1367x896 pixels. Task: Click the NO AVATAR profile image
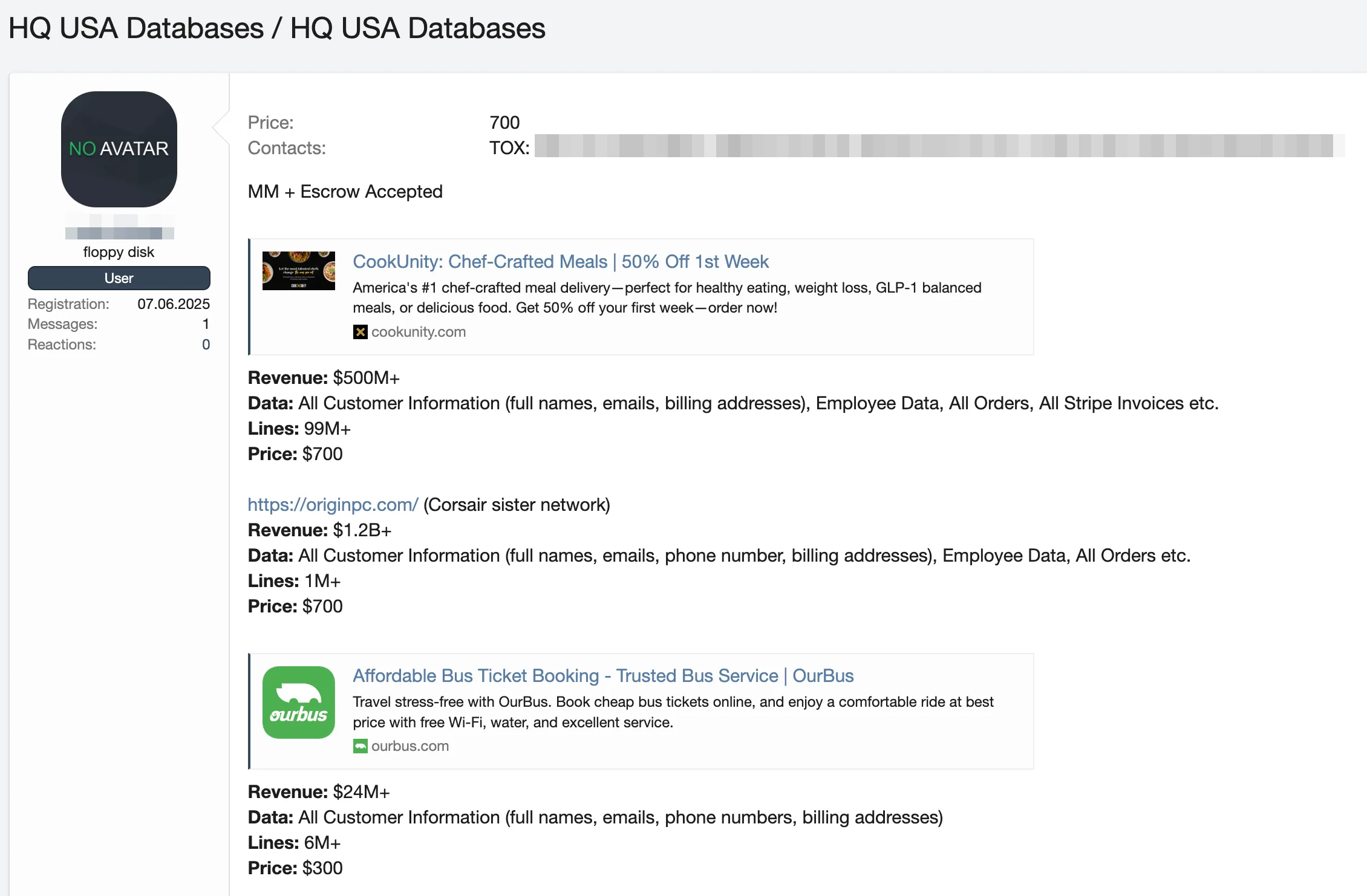119,149
